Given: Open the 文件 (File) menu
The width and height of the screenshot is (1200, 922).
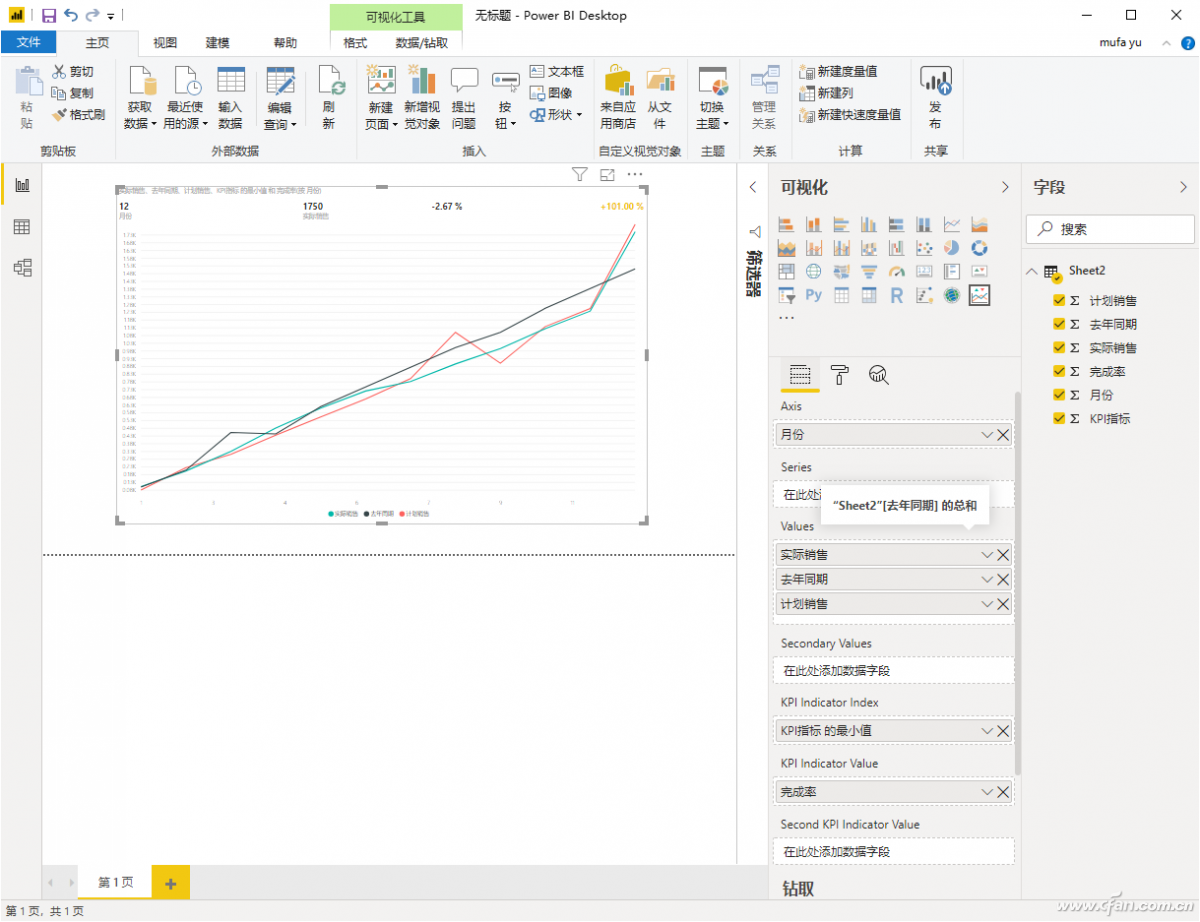Looking at the screenshot, I should pos(28,43).
